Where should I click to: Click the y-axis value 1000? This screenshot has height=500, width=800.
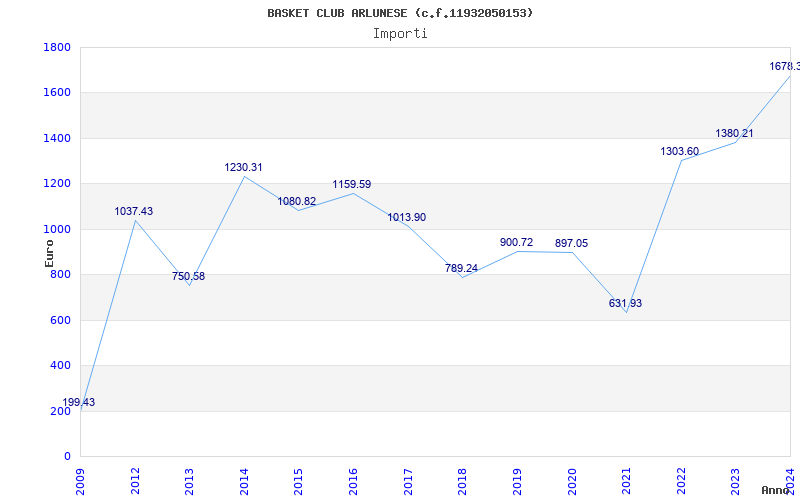click(58, 229)
